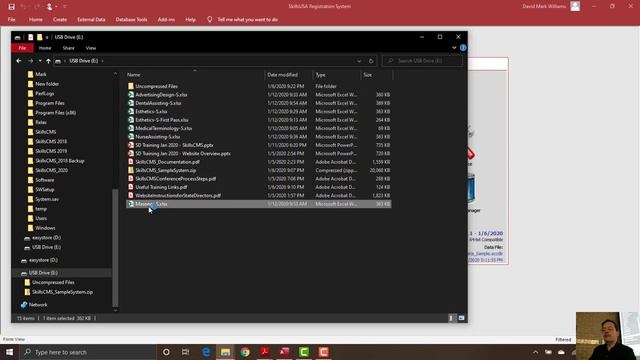Open Program Files (x86) in navigation pane
The height and width of the screenshot is (360, 640).
[x=56, y=113]
